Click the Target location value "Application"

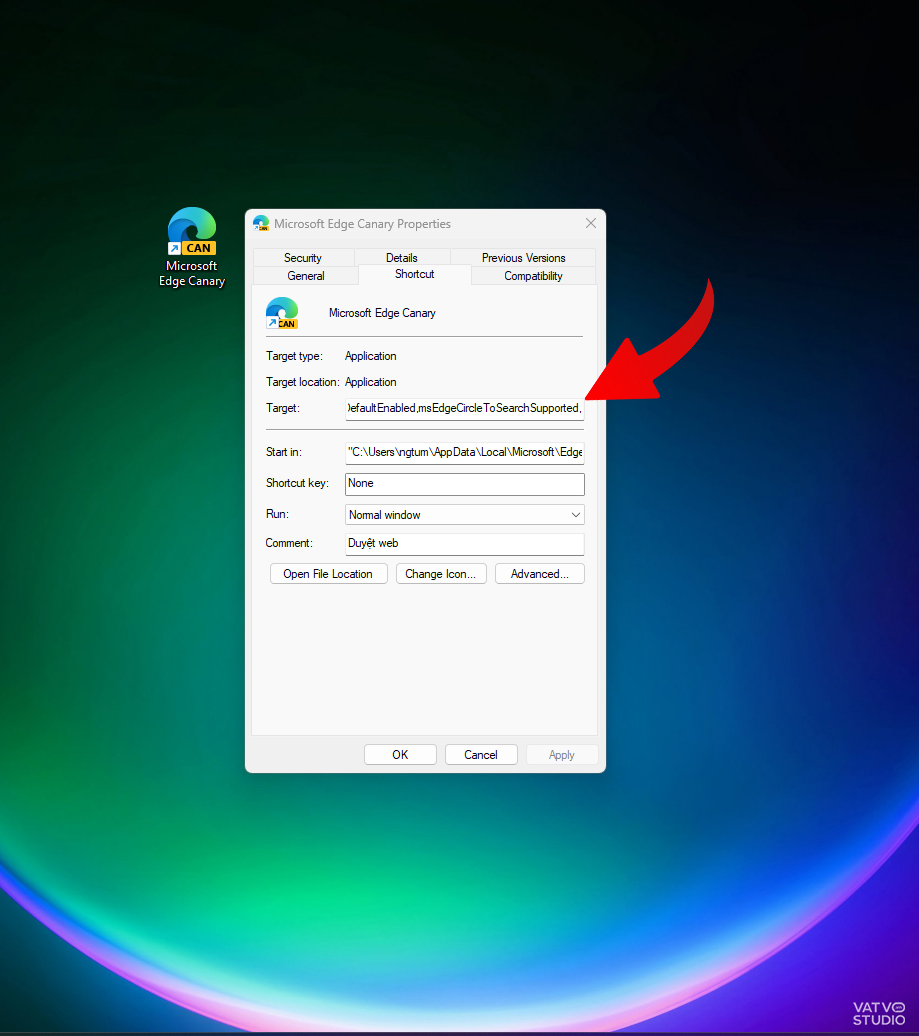[x=371, y=382]
